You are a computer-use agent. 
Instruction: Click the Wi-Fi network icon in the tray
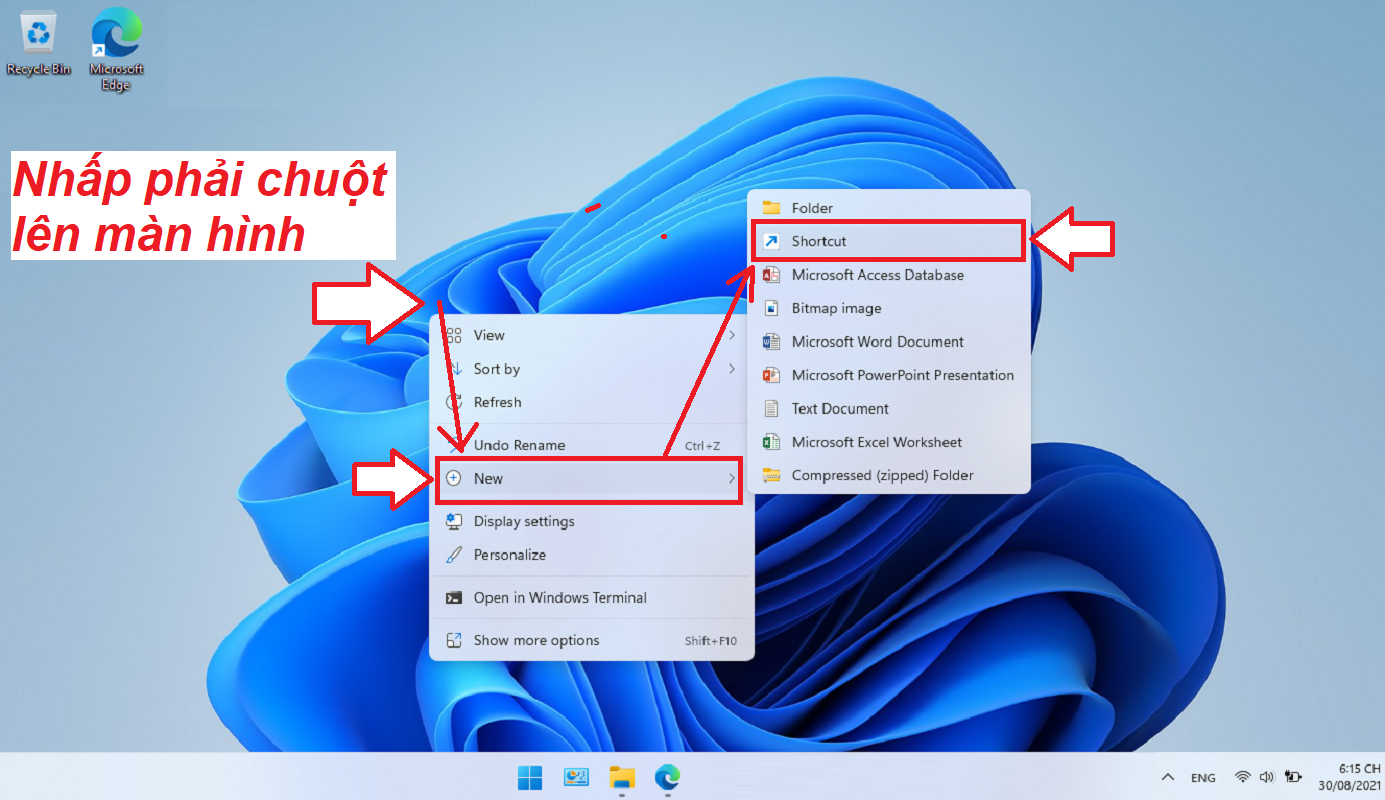[x=1243, y=777]
